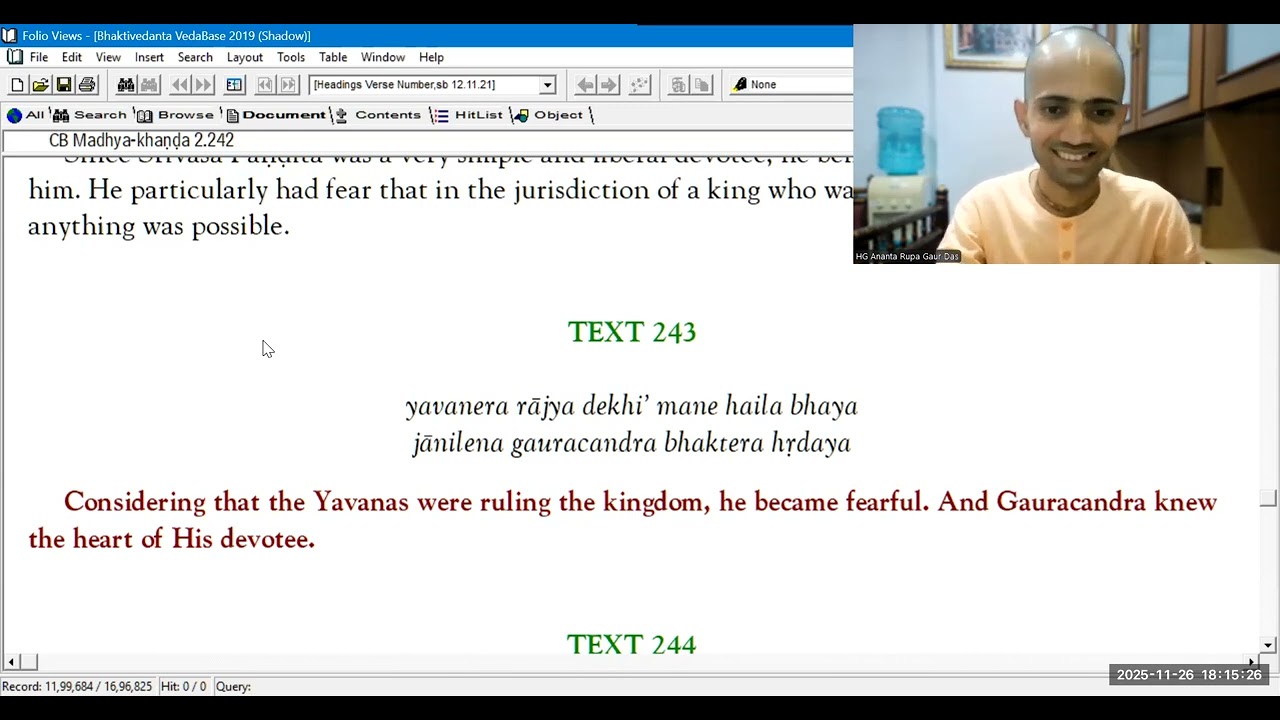The width and height of the screenshot is (1280, 720).
Task: Click the horizontal scrollbar left arrow
Action: 11,662
